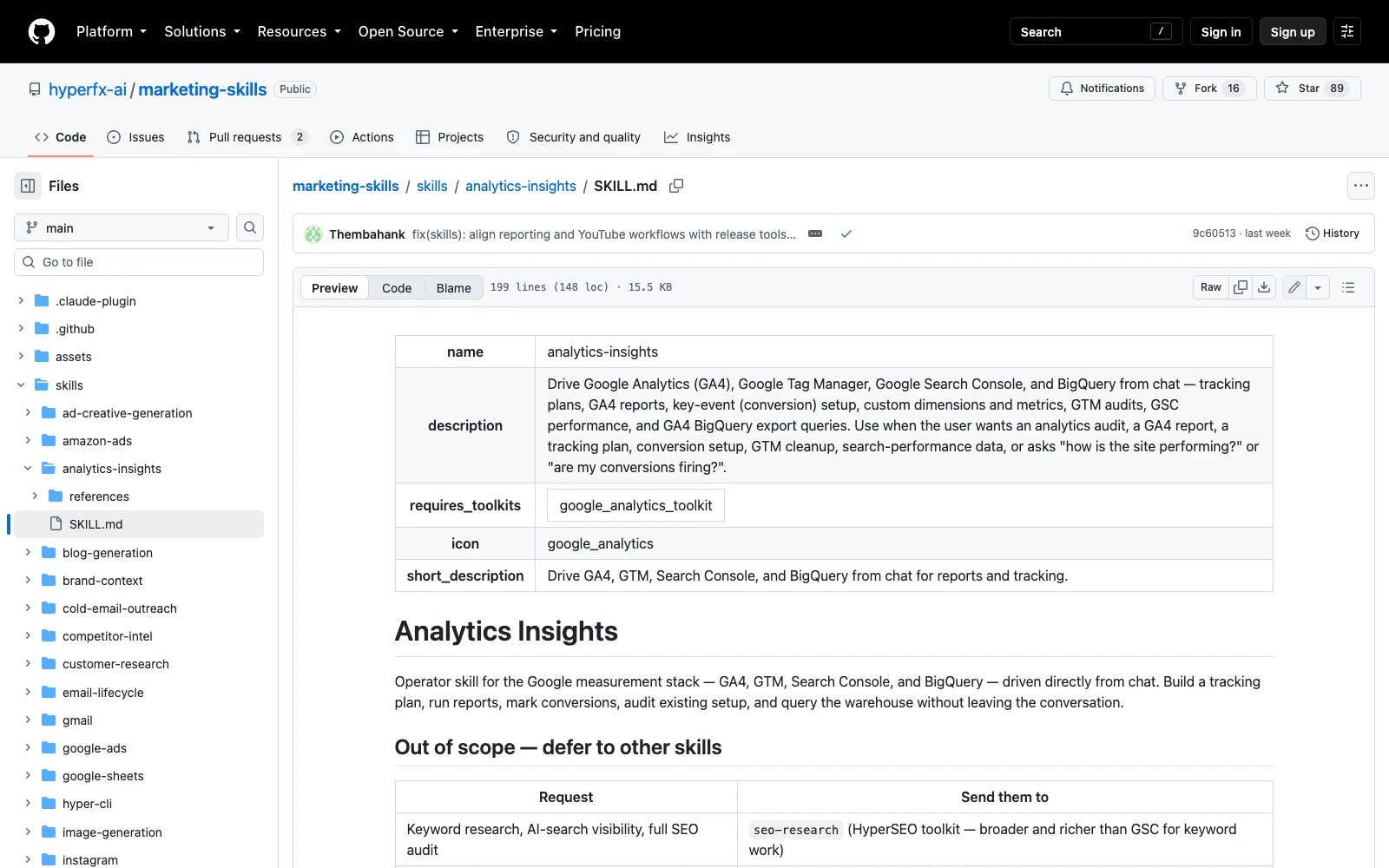Viewport: 1389px width, 868px height.
Task: Open commit 9c60513 link
Action: tap(1214, 233)
